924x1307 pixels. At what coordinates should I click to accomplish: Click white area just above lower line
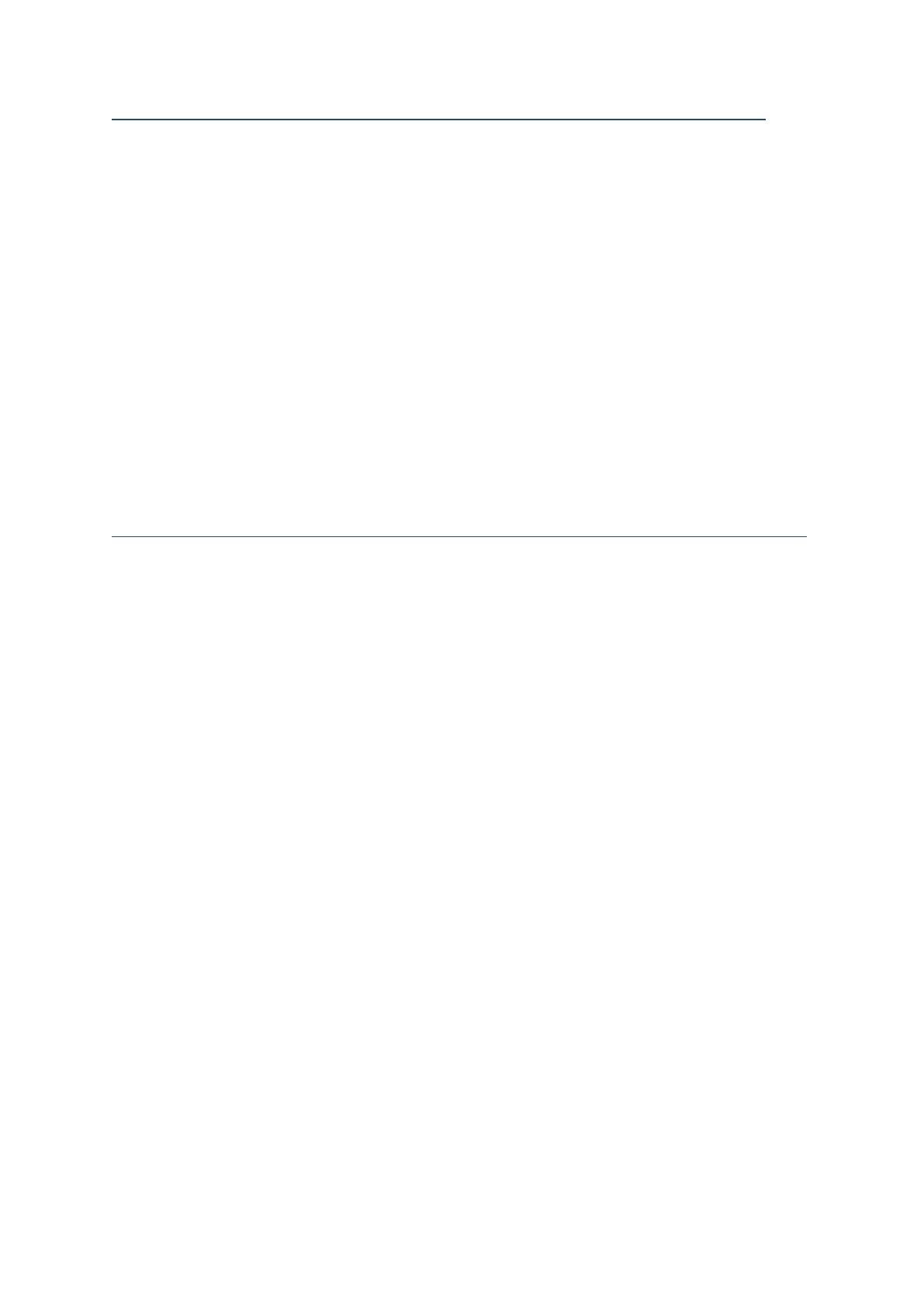tap(459, 520)
